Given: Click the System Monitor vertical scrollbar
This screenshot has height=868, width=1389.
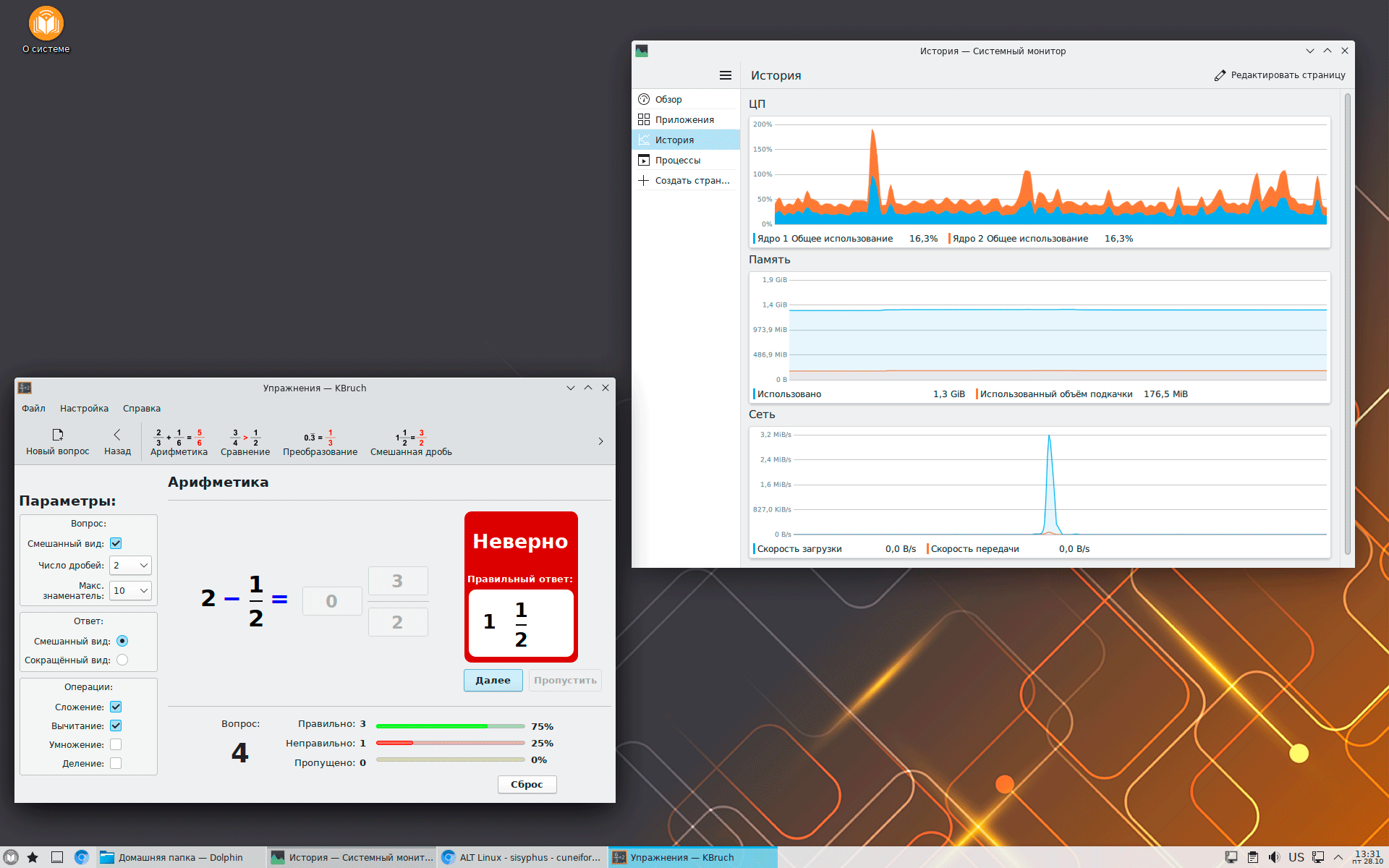Looking at the screenshot, I should click(x=1347, y=325).
